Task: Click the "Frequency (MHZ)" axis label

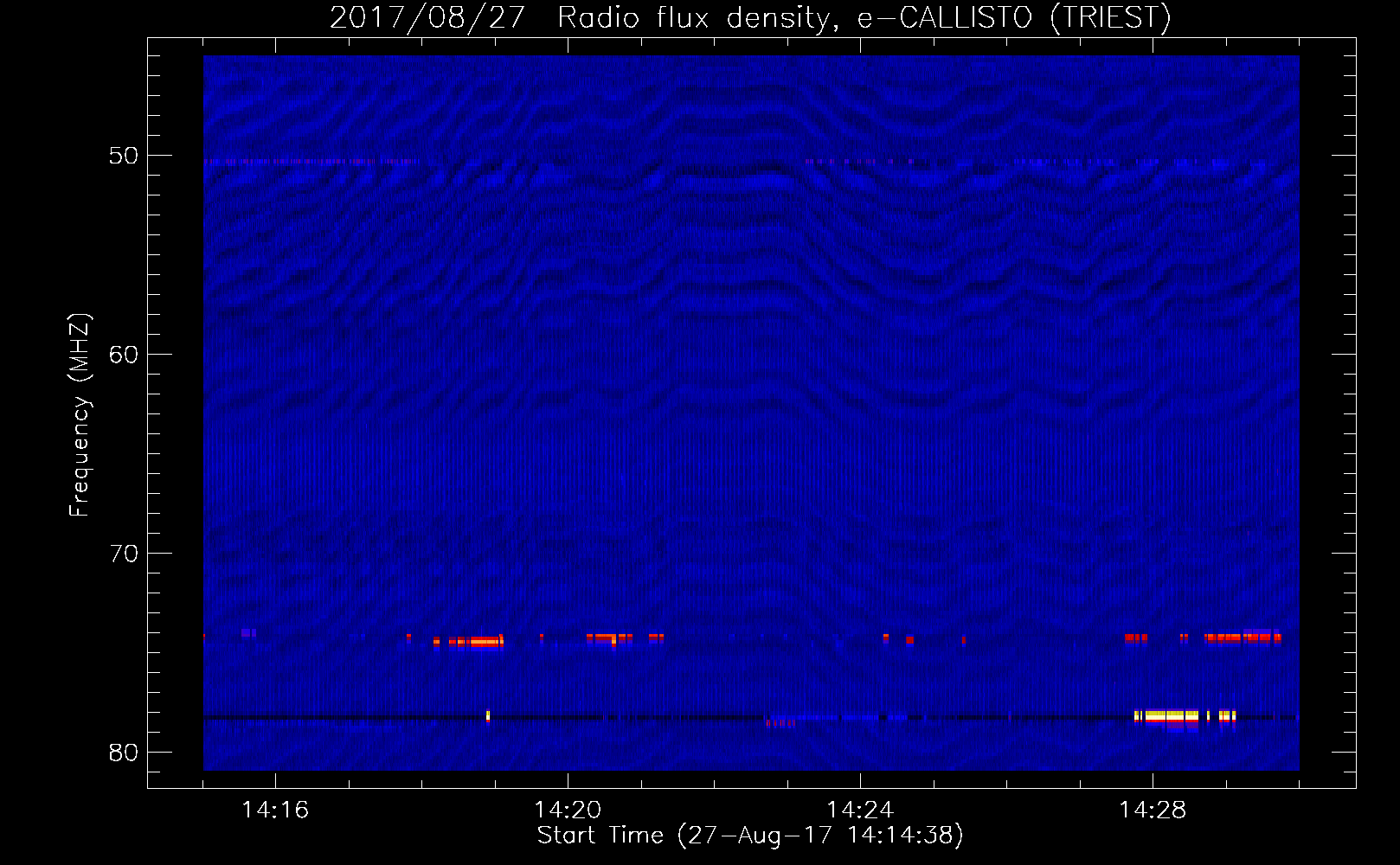Action: click(80, 415)
